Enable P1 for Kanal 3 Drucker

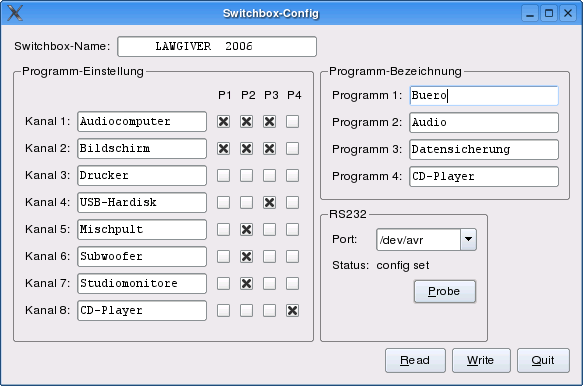click(x=223, y=176)
